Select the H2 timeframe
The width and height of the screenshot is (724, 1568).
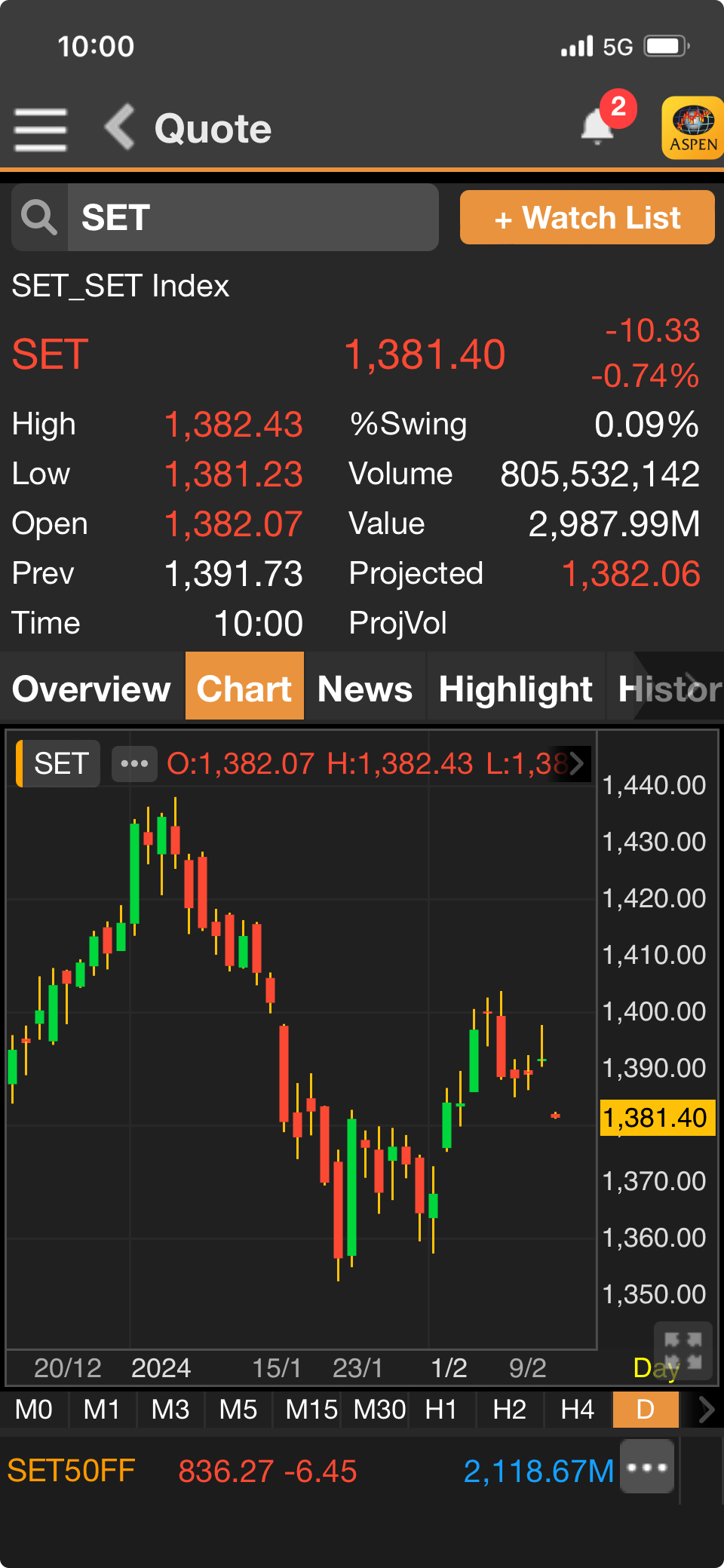pyautogui.click(x=509, y=1409)
